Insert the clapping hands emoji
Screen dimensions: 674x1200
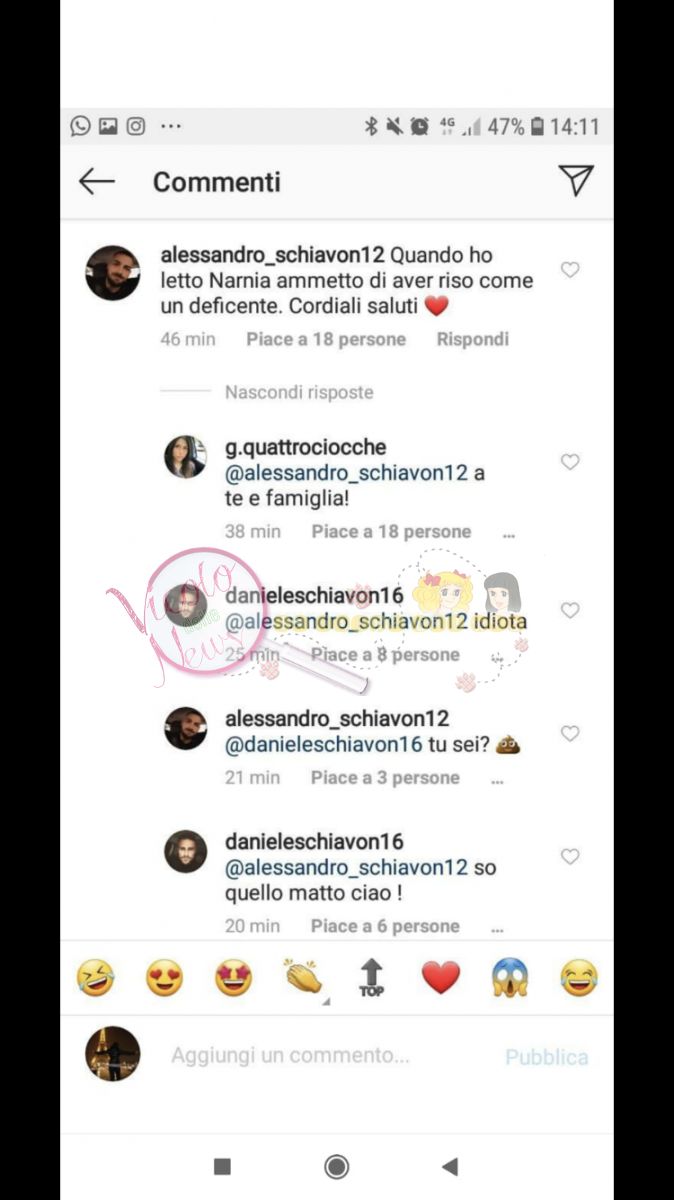pyautogui.click(x=303, y=977)
